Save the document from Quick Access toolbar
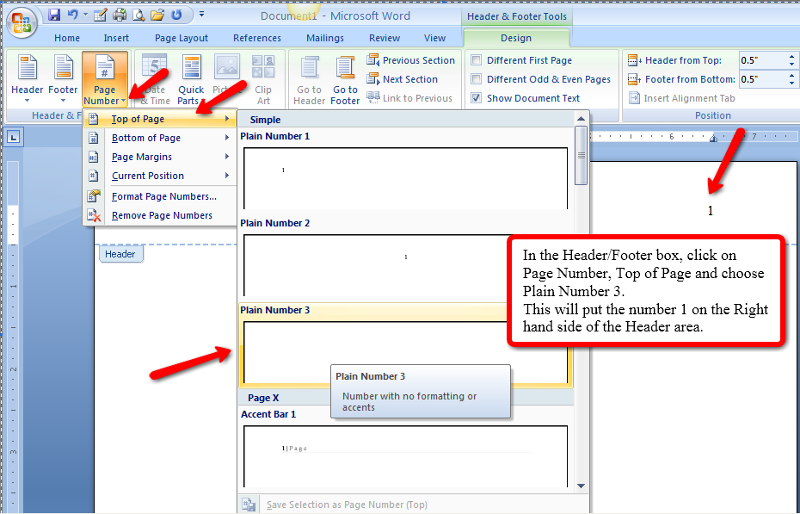 (x=54, y=15)
